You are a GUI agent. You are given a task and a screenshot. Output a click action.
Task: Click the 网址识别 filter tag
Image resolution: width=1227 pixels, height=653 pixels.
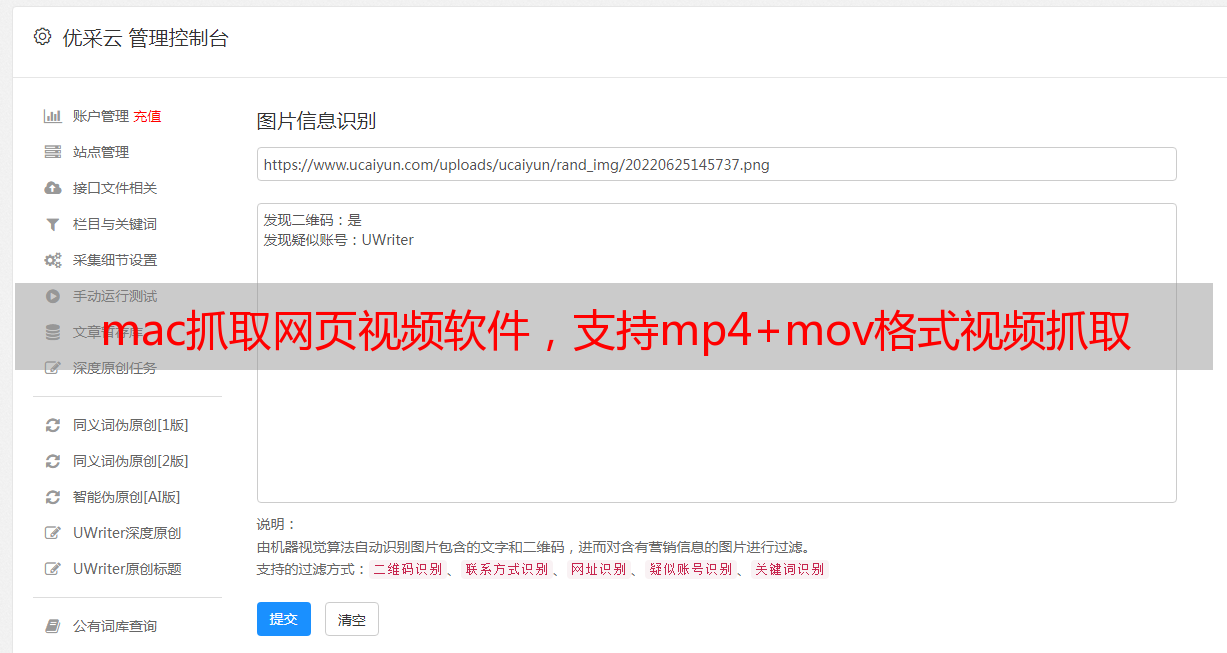point(598,569)
